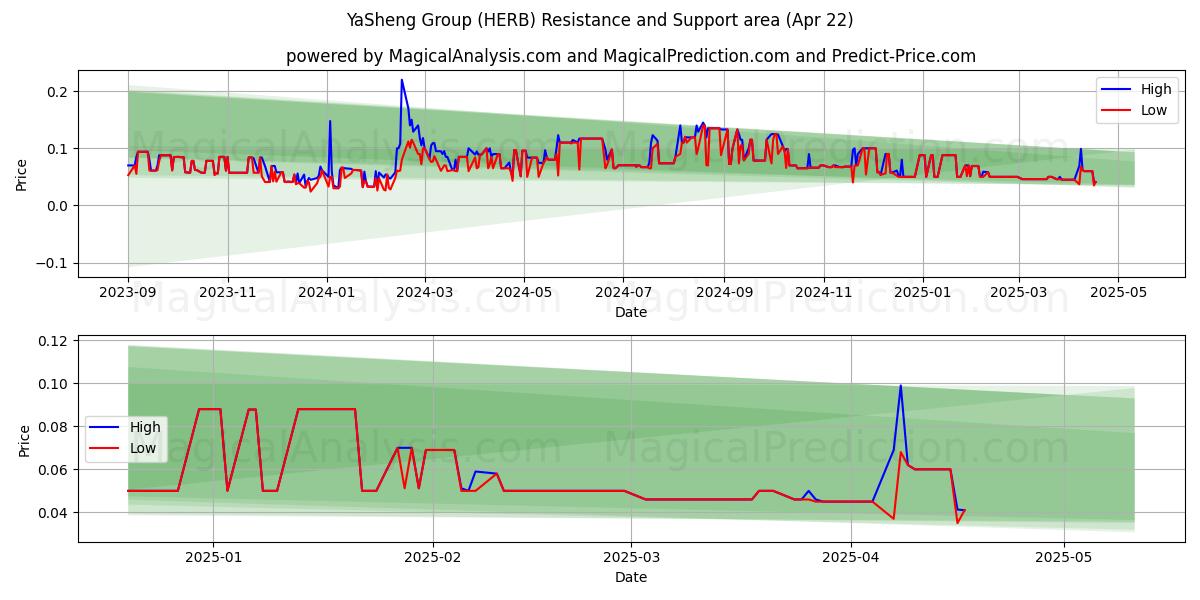Click the '0.12' y-axis tick of bottom chart
The image size is (1200, 600).
(55, 341)
